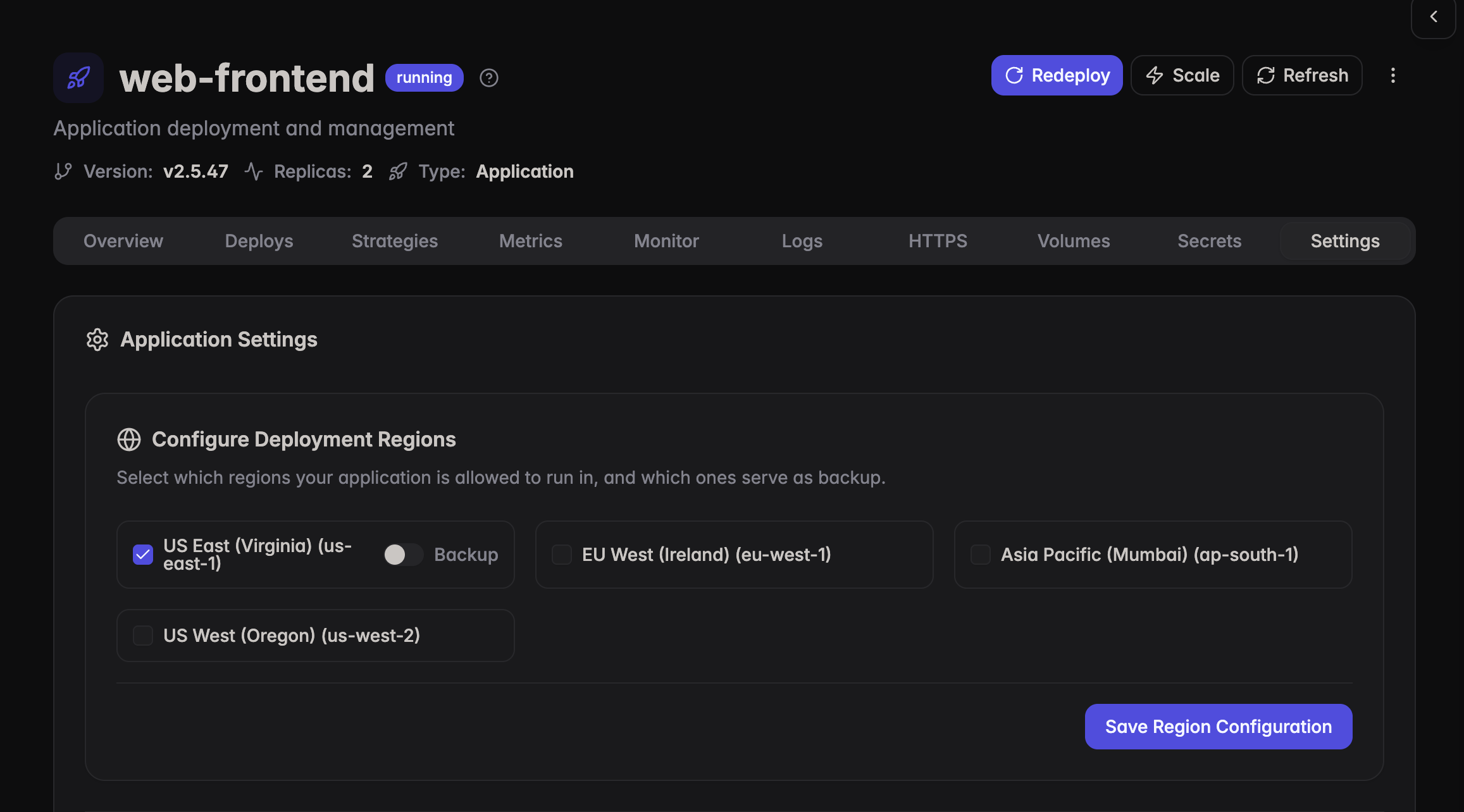Select the Asia Pacific (Mumbai) region checkbox
Image resolution: width=1464 pixels, height=812 pixels.
[981, 555]
